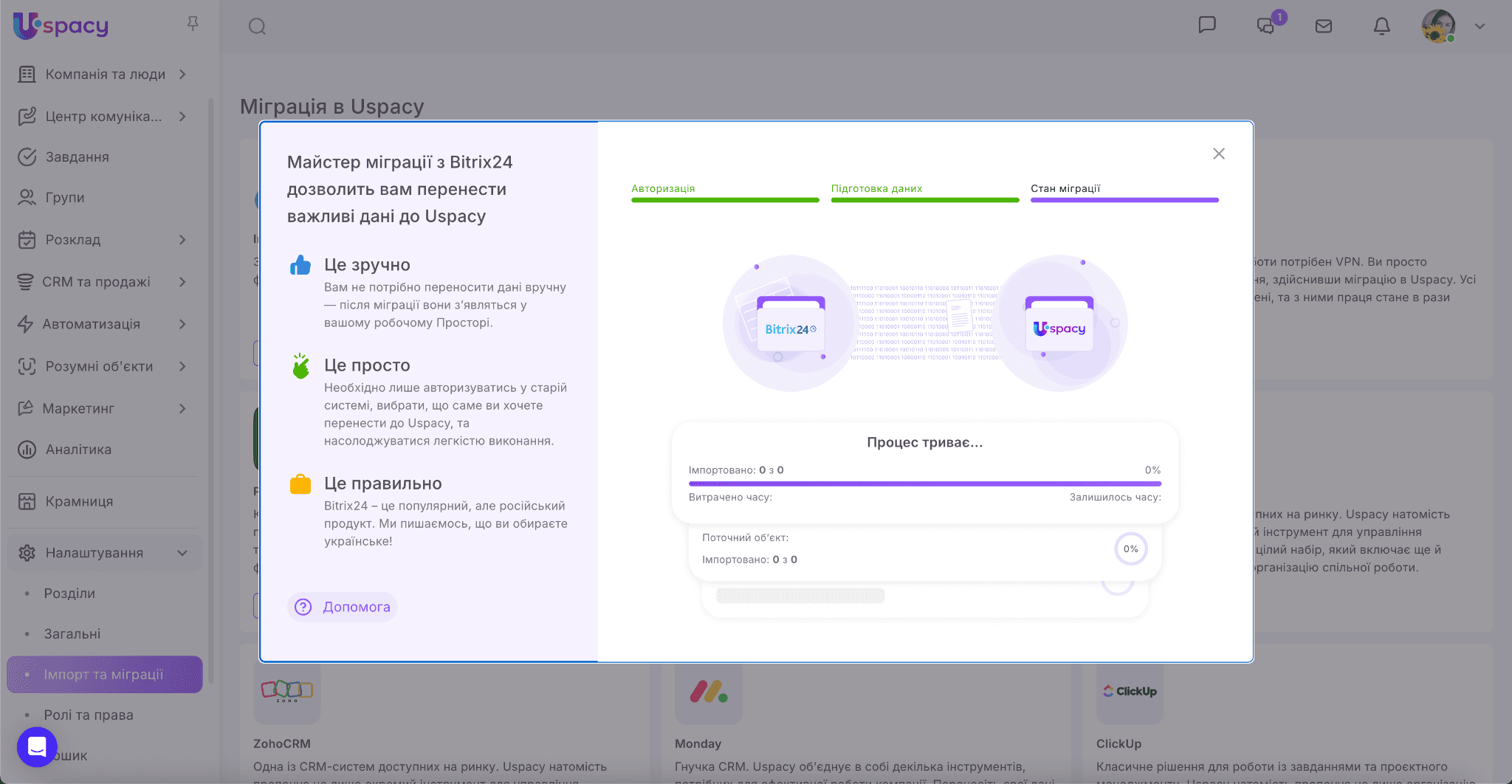Go to Ролі та права settings
The image size is (1512, 784).
tap(89, 715)
